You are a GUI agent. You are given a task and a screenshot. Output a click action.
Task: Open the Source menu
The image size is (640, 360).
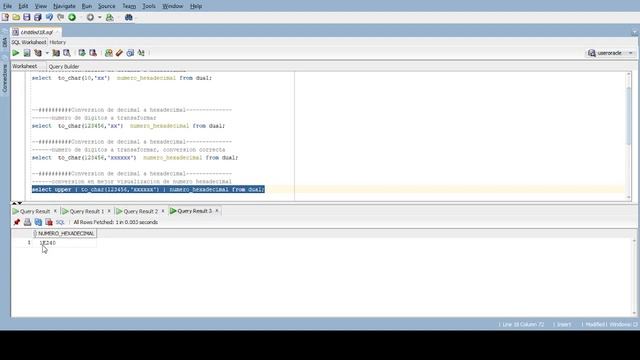click(x=107, y=6)
